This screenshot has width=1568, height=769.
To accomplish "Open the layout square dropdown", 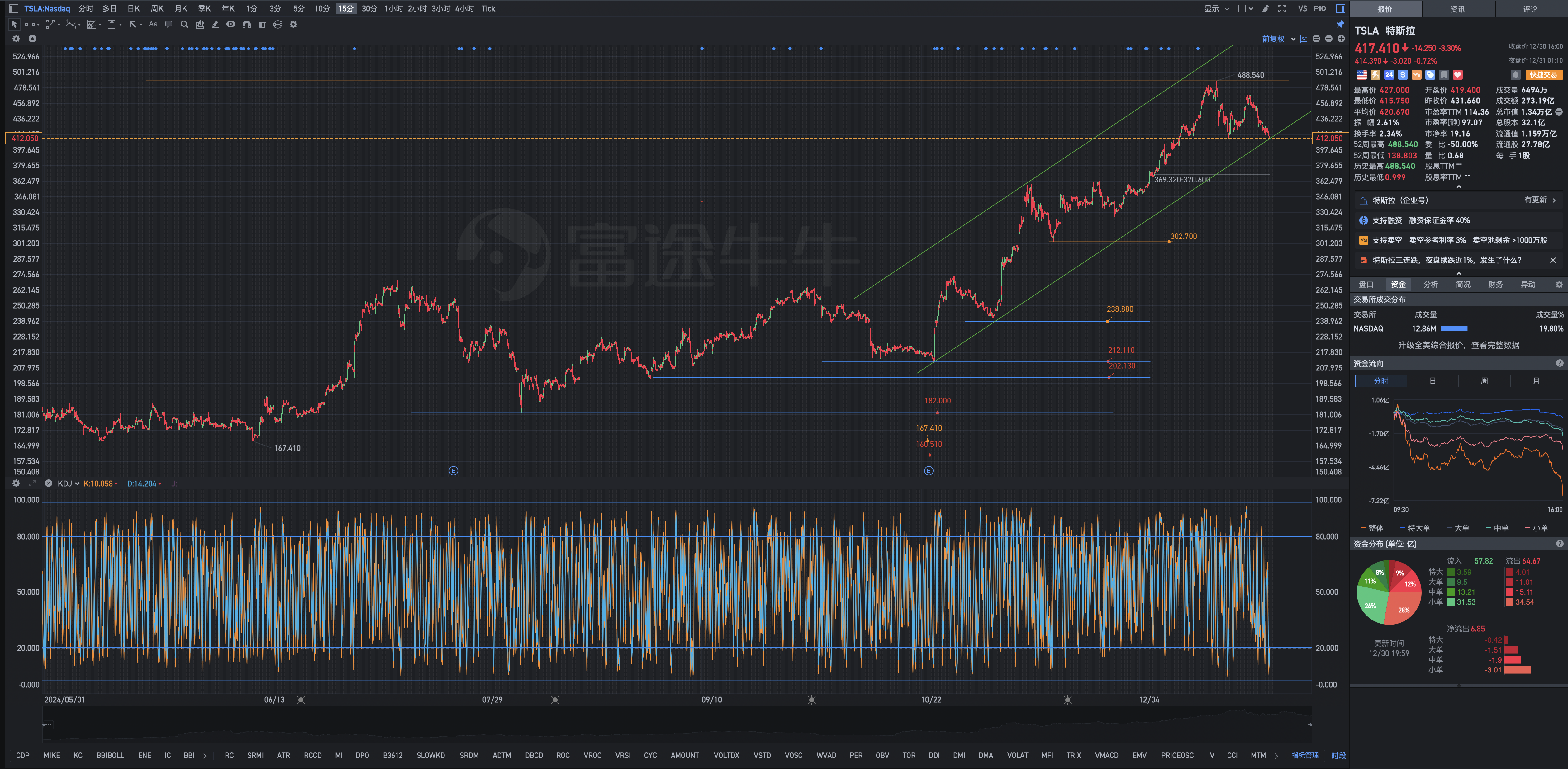I will point(1245,8).
